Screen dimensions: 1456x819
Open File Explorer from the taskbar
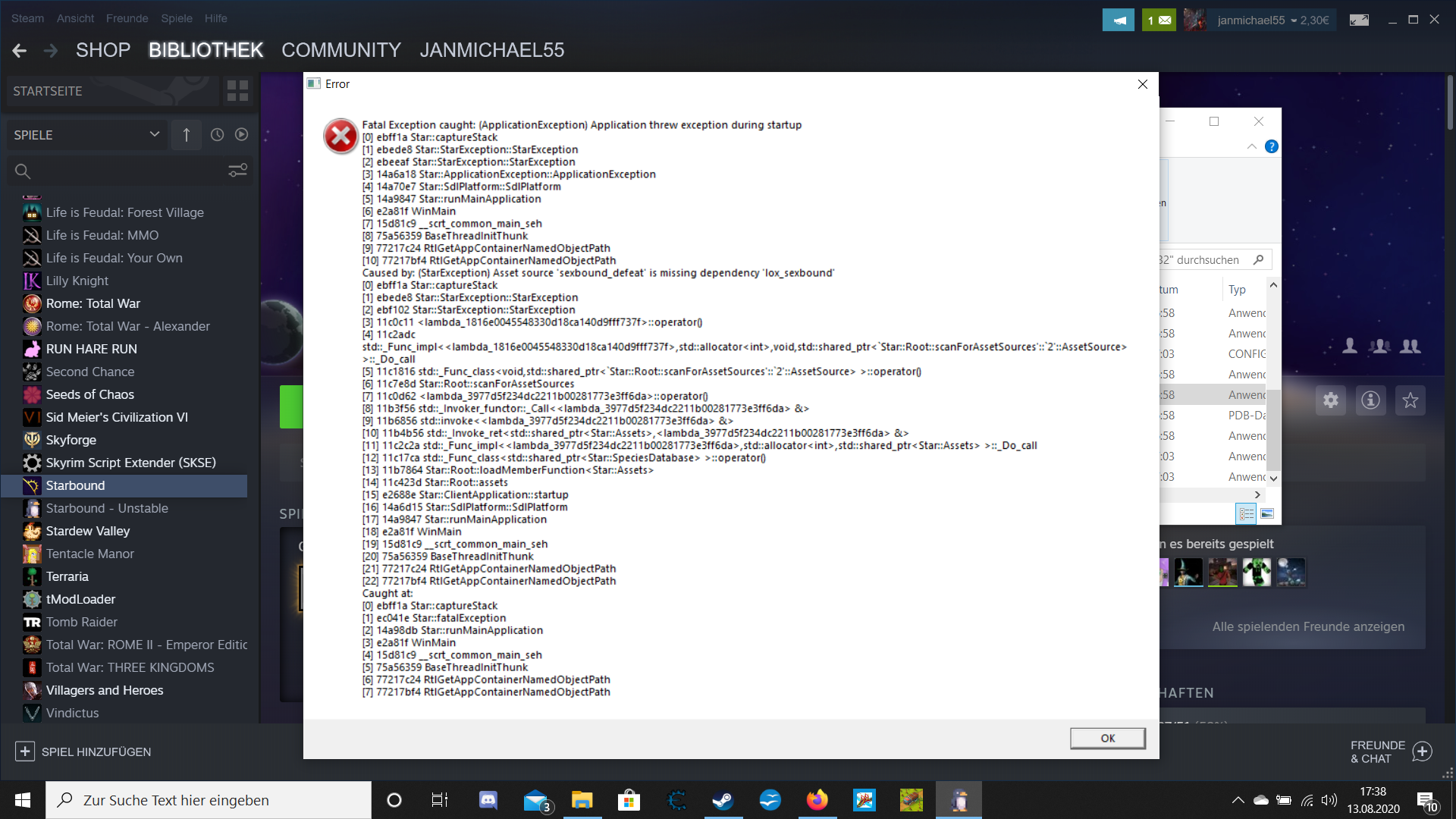pyautogui.click(x=582, y=800)
